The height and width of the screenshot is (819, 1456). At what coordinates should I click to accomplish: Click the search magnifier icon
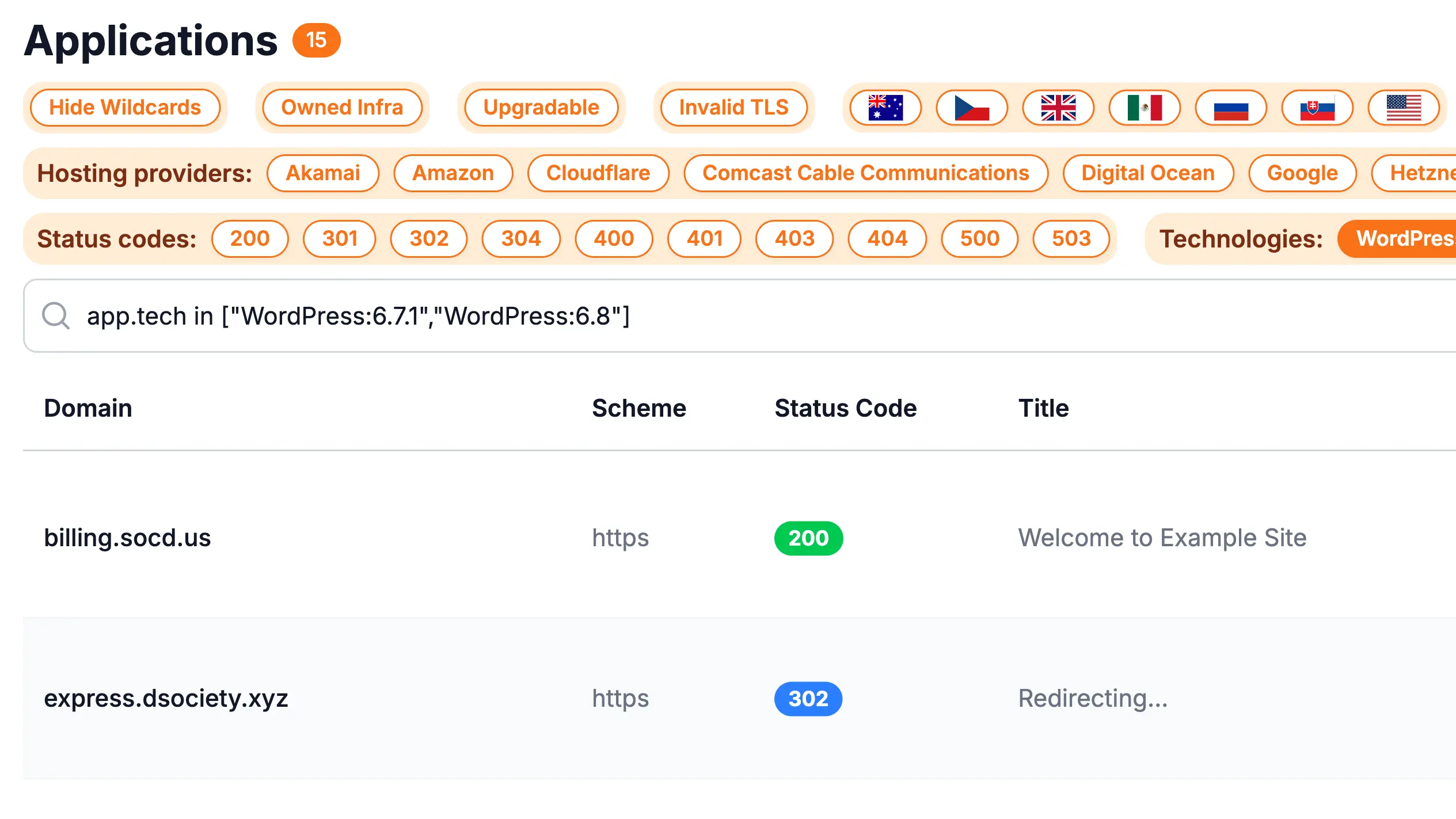[x=56, y=316]
